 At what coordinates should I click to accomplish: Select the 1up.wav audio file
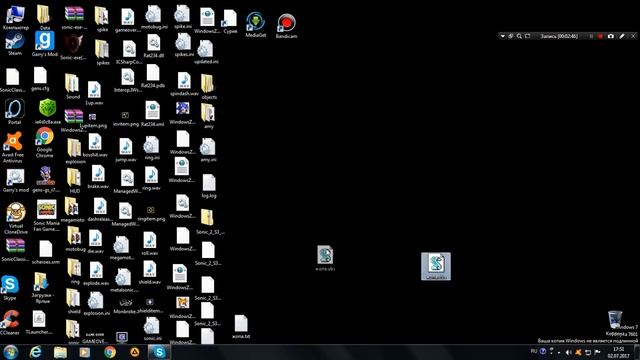point(94,94)
